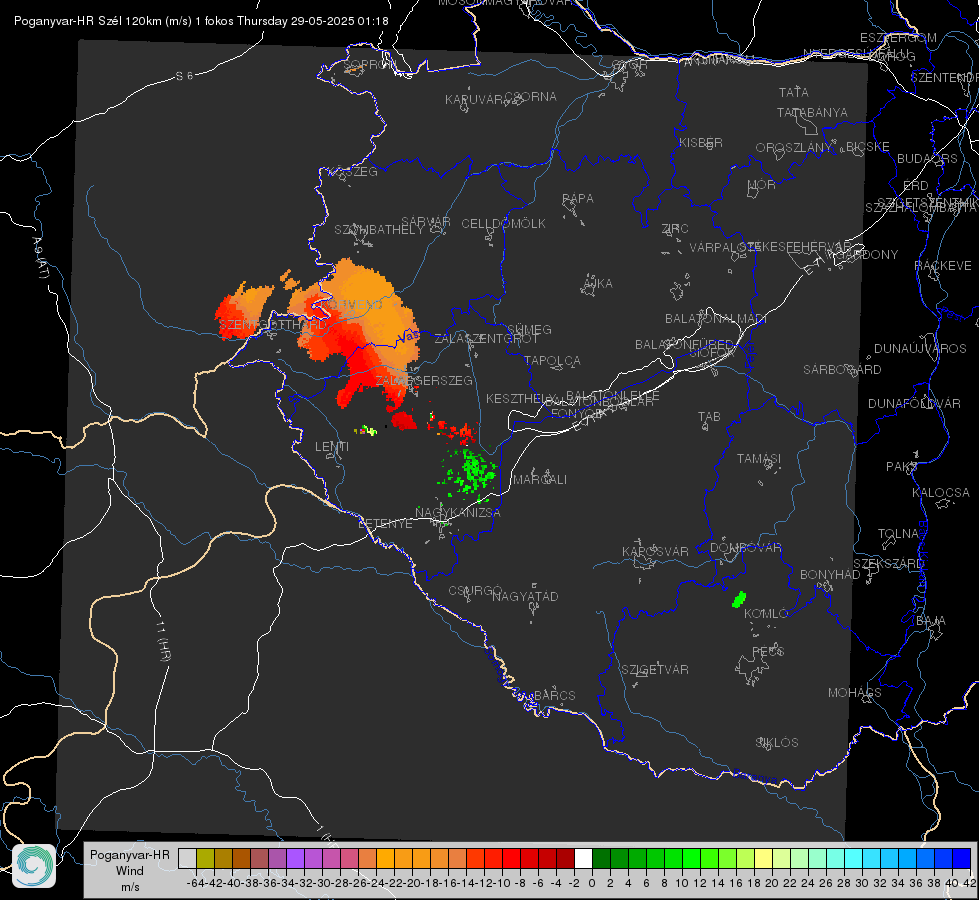Click the OROSZLÁNY label
The image size is (979, 900).
point(794,148)
